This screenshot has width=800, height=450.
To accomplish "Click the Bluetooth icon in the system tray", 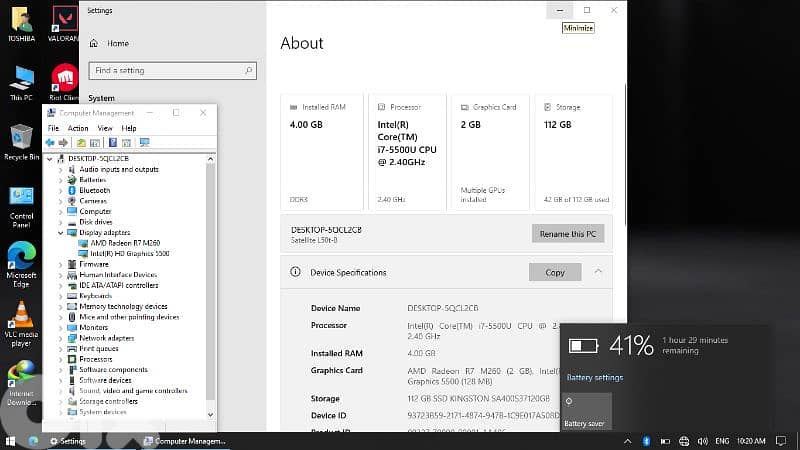I will coord(646,441).
